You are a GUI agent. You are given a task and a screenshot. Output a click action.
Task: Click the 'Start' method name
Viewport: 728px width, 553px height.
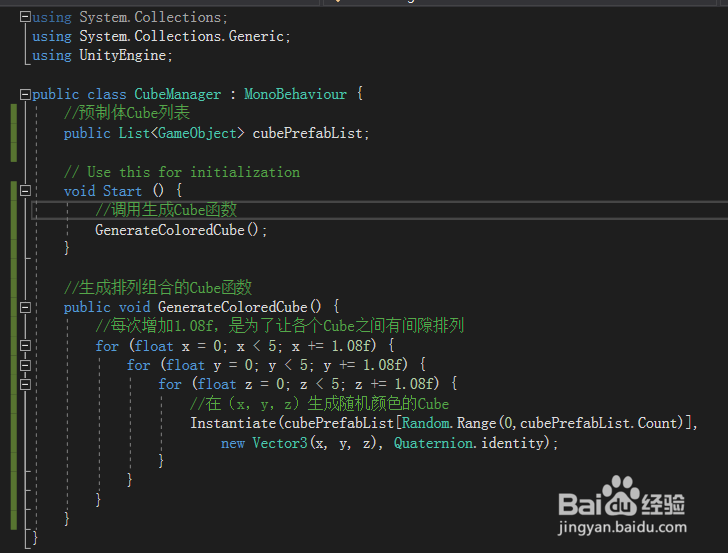click(x=122, y=191)
